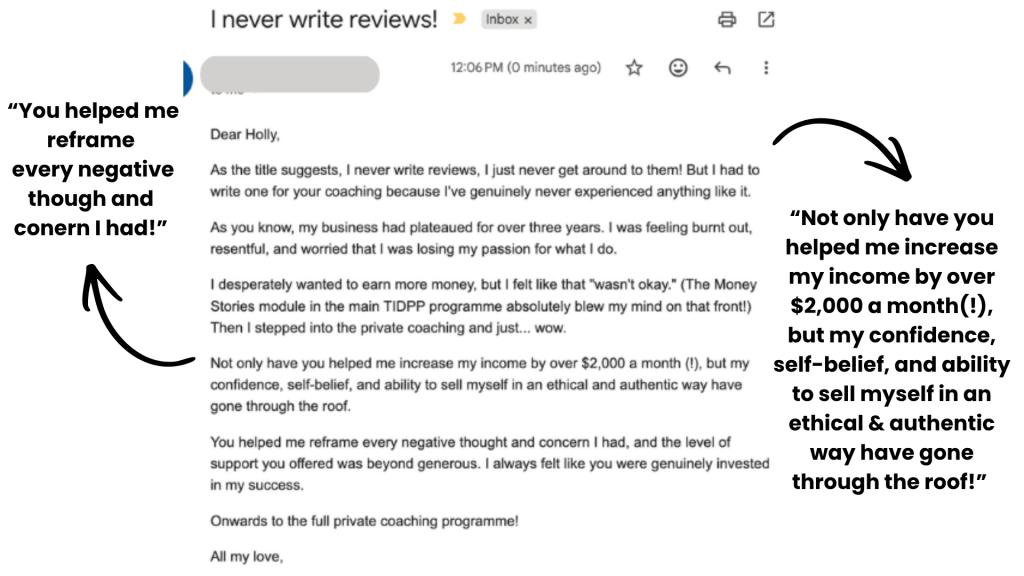Image resolution: width=1024 pixels, height=576 pixels.
Task: Select the '$2,000 a month(!)' callout quote
Action: click(x=891, y=349)
